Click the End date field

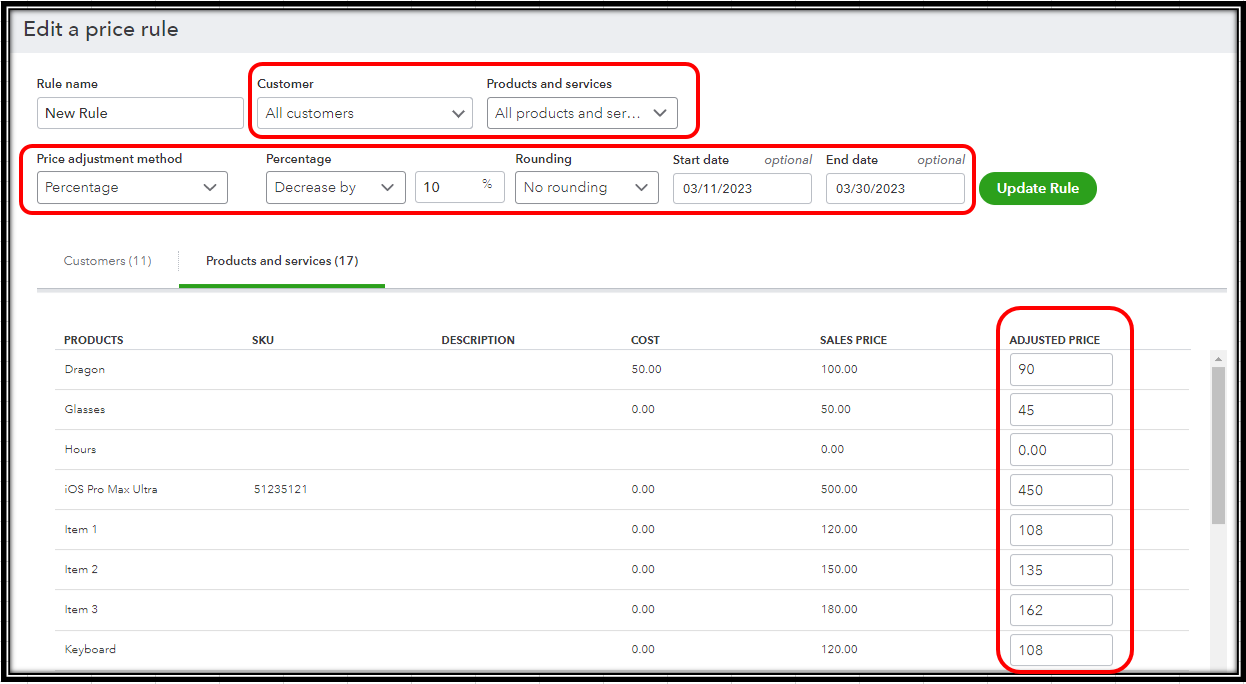click(x=894, y=188)
